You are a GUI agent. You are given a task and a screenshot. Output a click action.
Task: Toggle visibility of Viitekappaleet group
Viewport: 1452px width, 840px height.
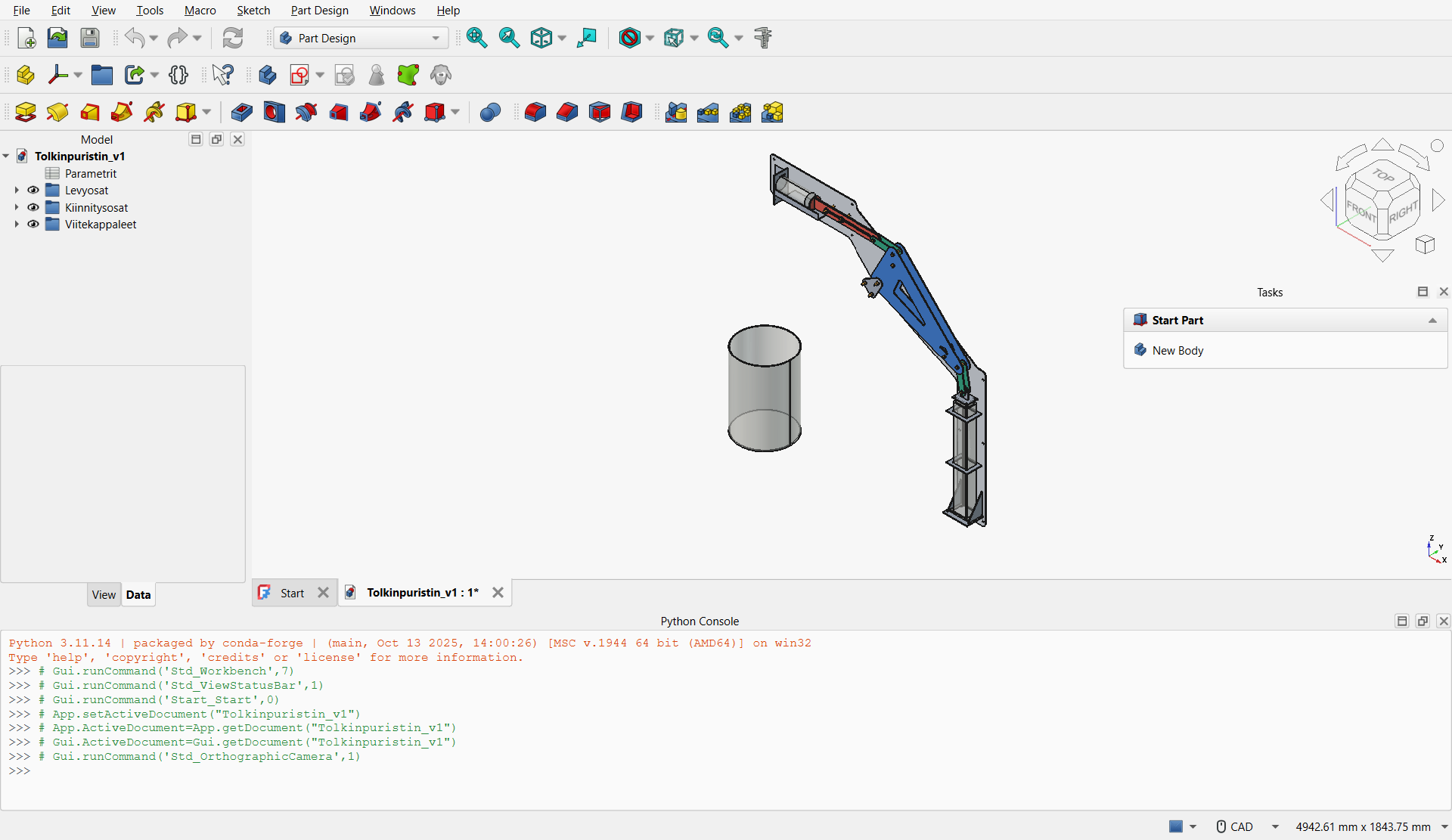[33, 225]
